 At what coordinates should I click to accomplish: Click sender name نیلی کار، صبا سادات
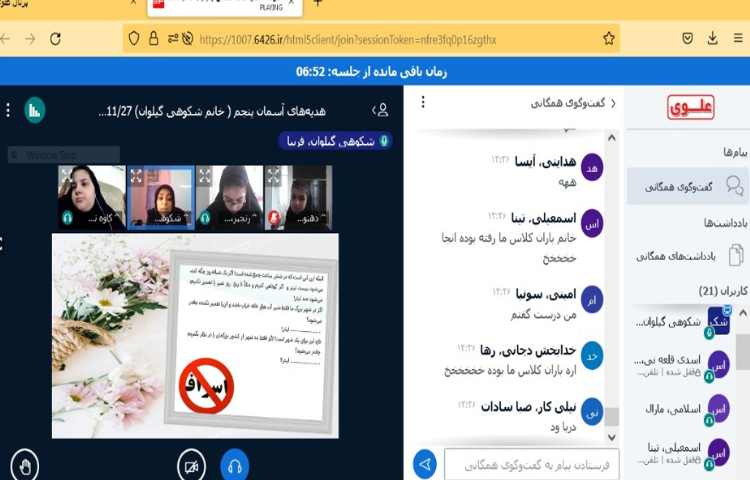click(x=529, y=406)
